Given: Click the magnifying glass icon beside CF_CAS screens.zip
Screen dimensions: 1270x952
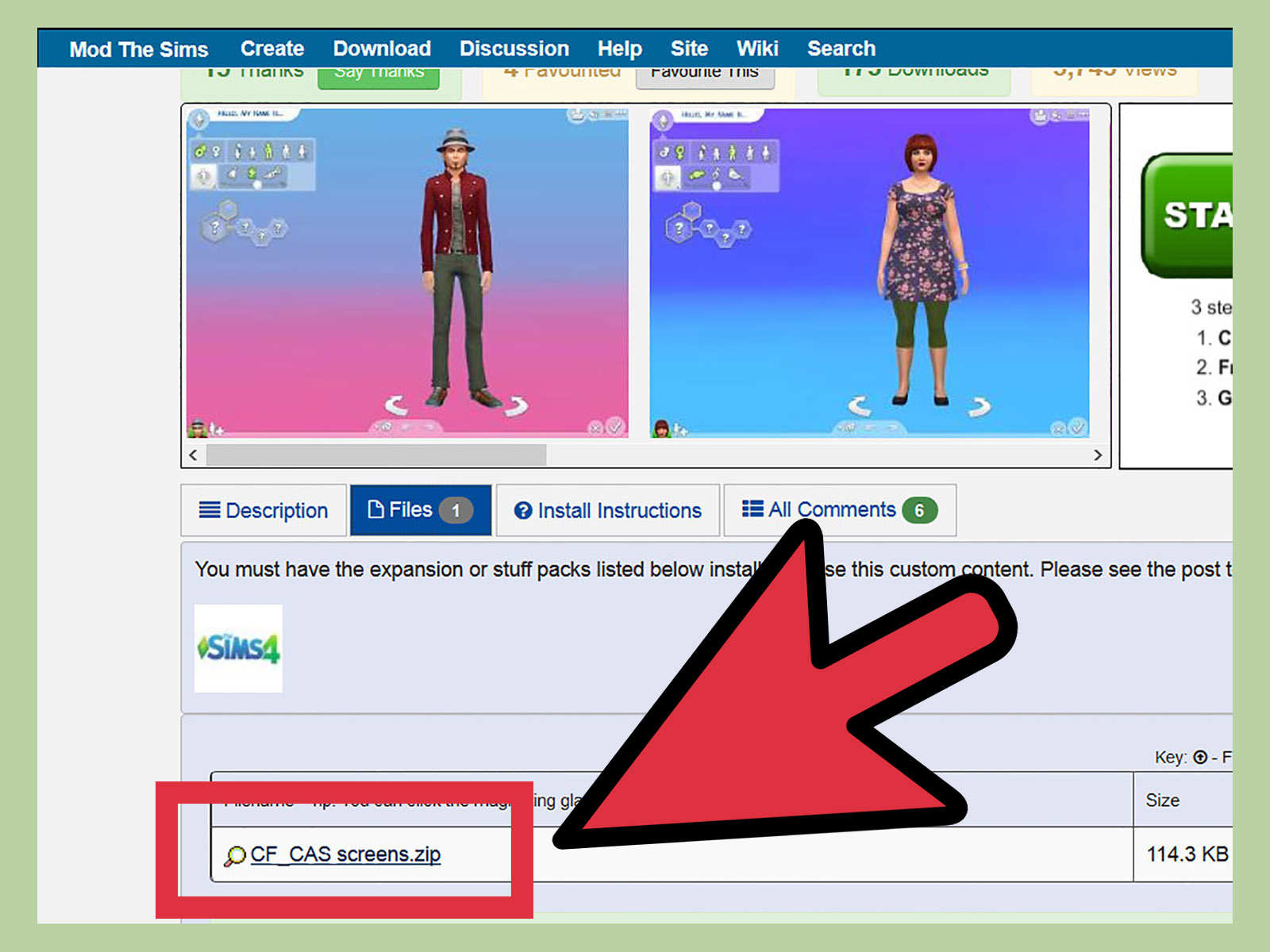Looking at the screenshot, I should coord(234,856).
